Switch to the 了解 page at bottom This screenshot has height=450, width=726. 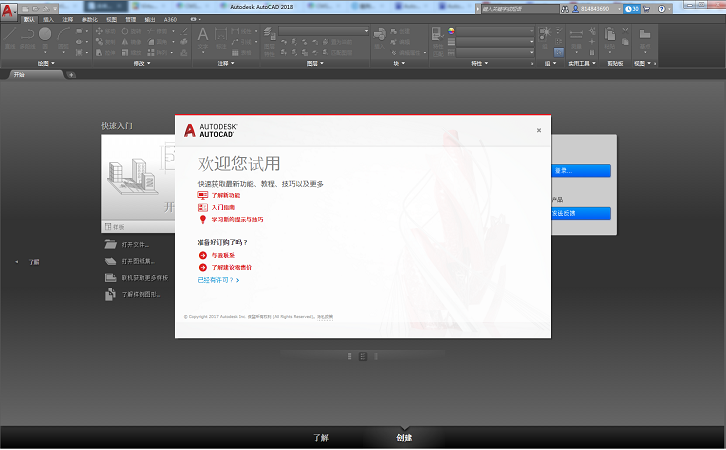[x=320, y=437]
